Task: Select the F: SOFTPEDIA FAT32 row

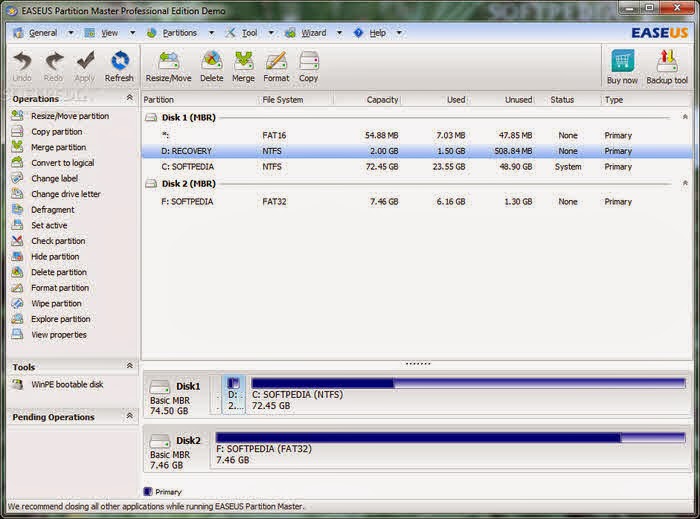Action: coord(417,202)
